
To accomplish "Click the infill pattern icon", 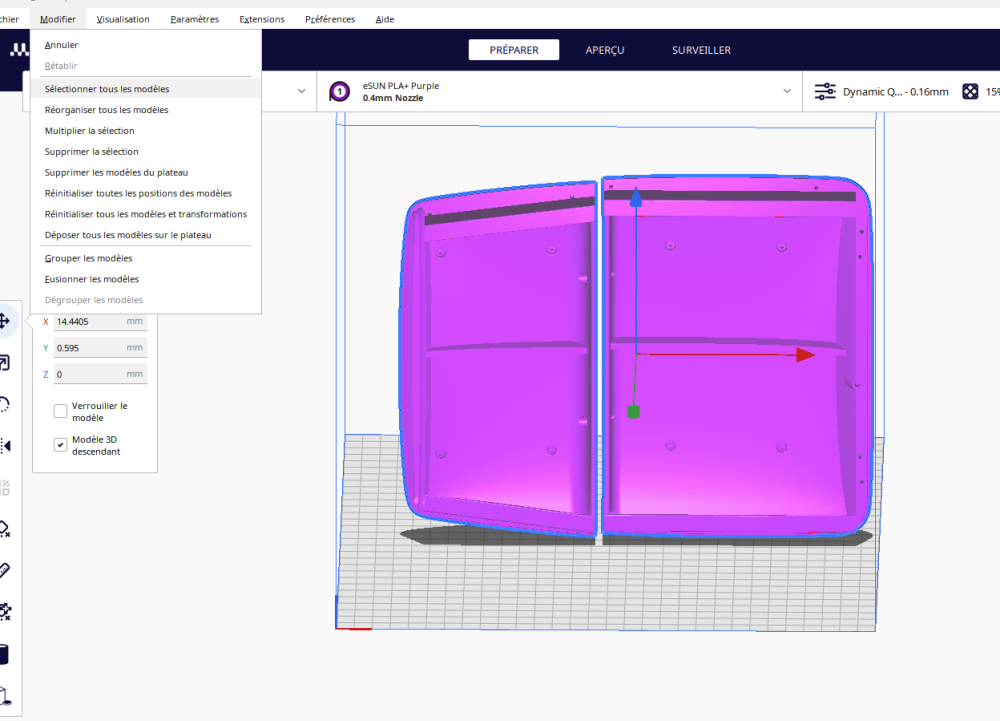I will [970, 92].
